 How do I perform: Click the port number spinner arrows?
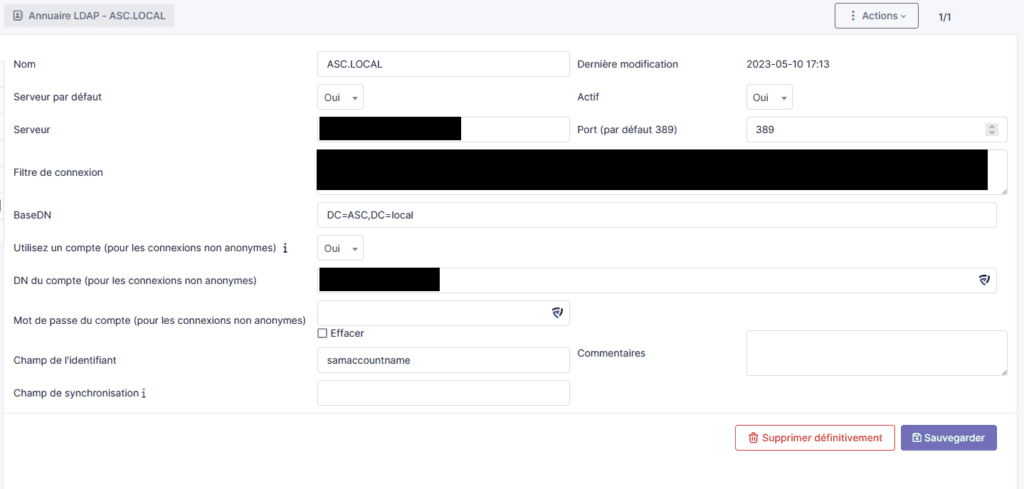pyautogui.click(x=991, y=129)
